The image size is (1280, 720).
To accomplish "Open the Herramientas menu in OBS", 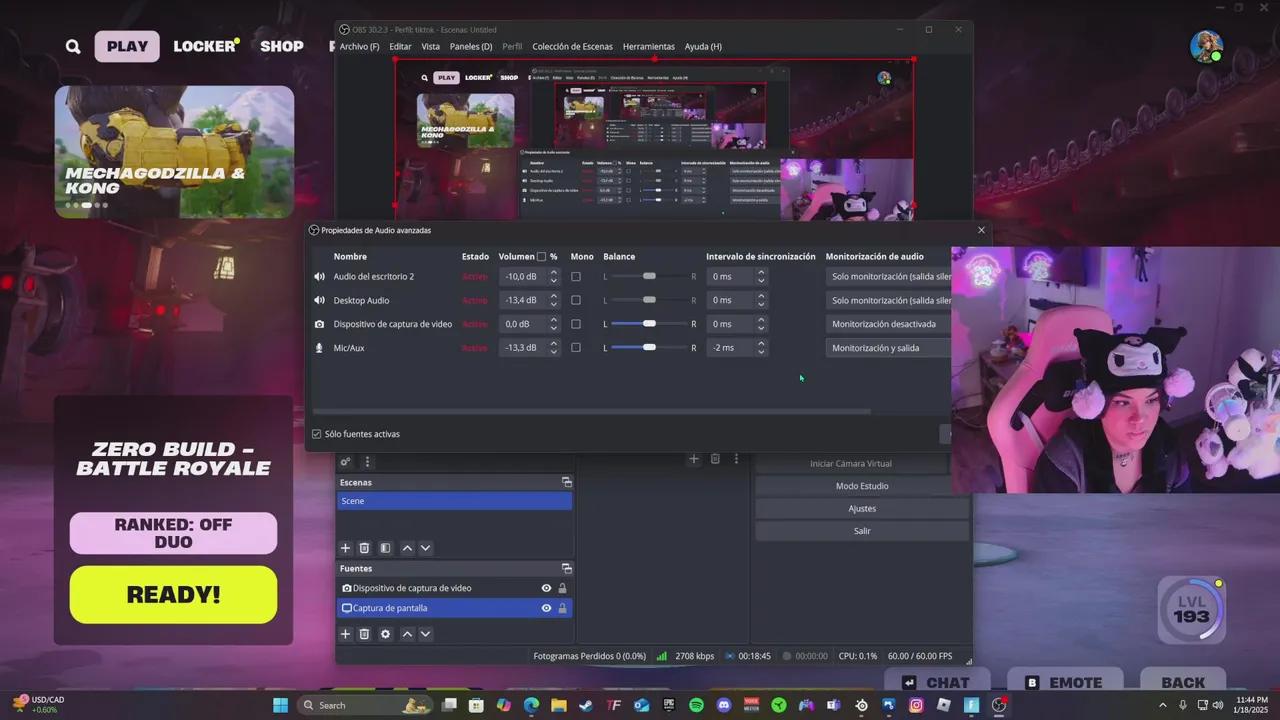I will [649, 46].
